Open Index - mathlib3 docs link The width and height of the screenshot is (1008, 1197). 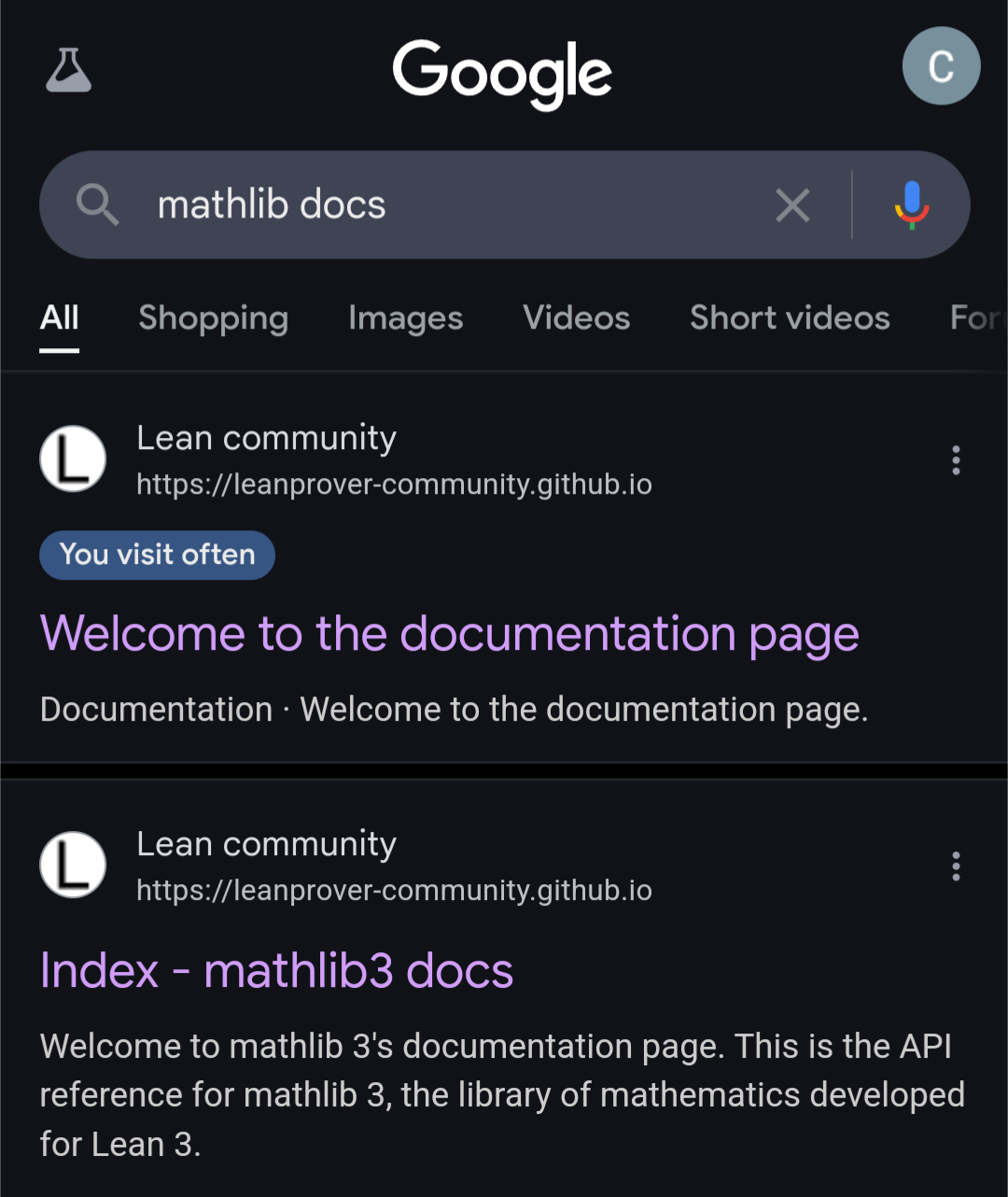[277, 971]
